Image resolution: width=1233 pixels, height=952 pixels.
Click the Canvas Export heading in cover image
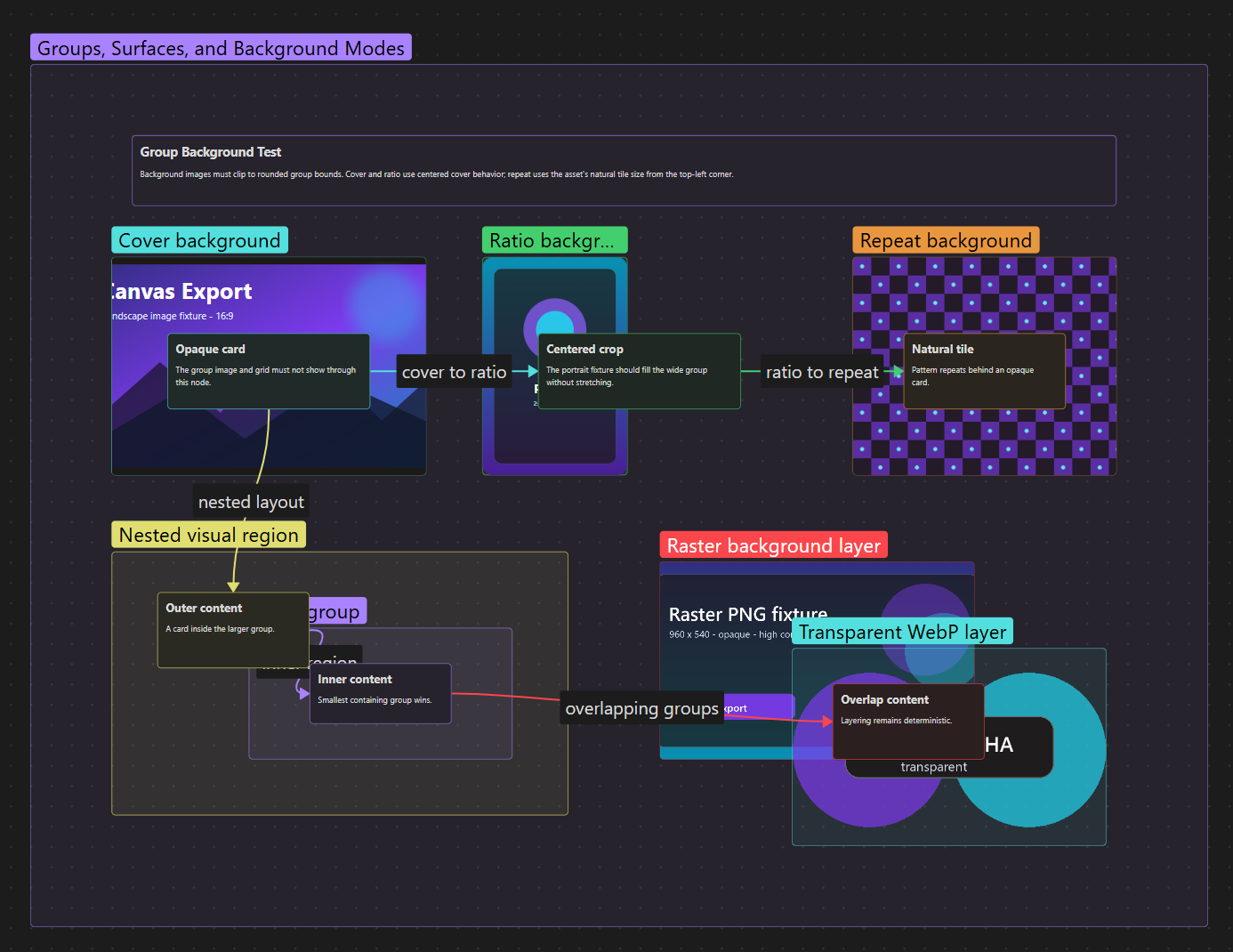[181, 292]
